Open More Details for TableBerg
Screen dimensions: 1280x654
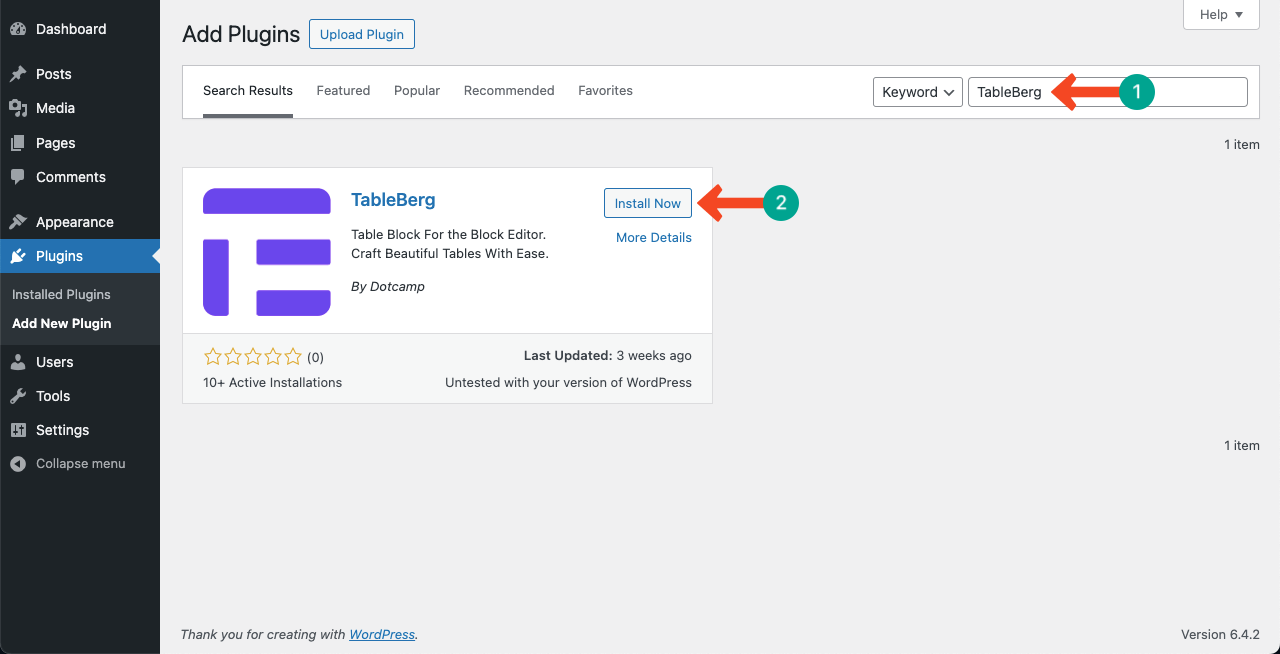coord(654,238)
